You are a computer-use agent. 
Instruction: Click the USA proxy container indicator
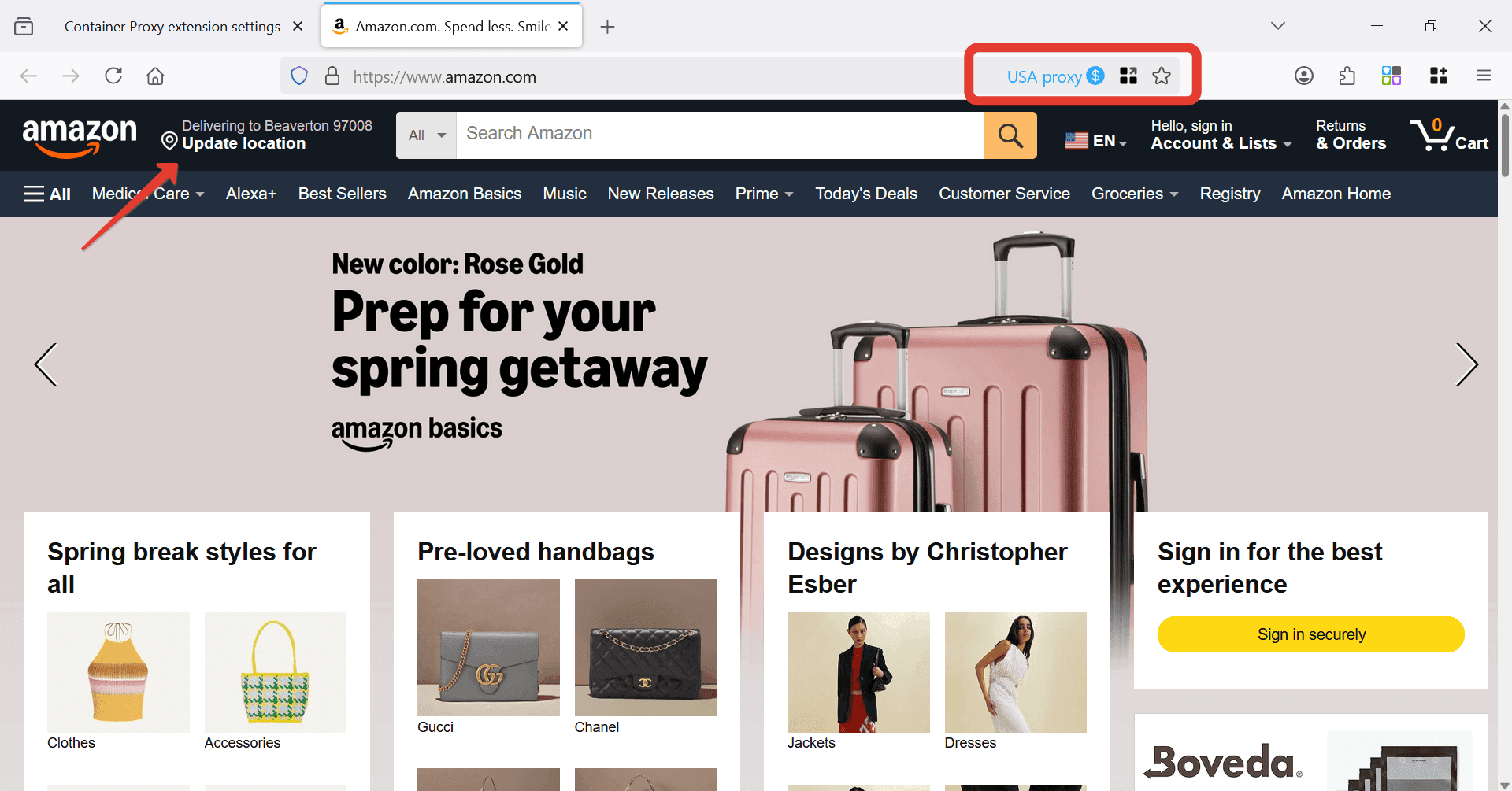(x=1055, y=76)
